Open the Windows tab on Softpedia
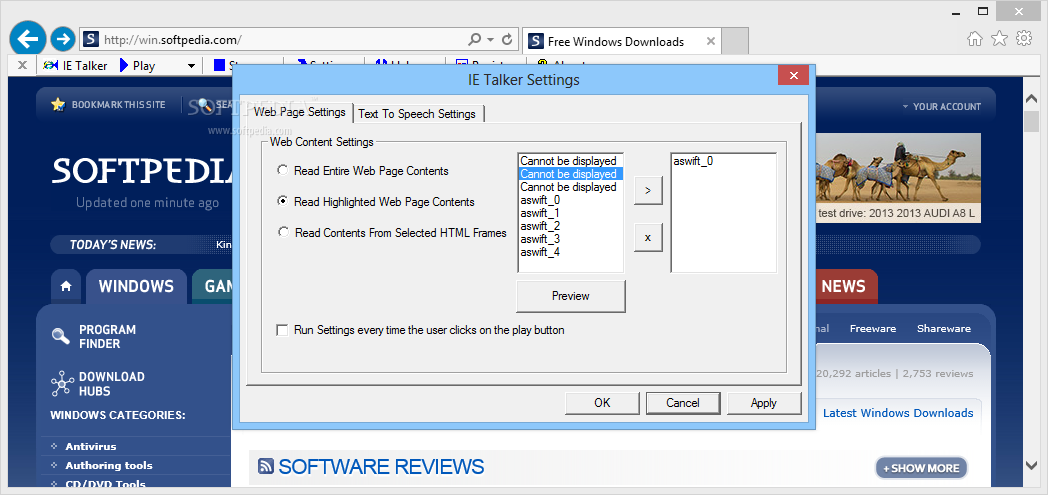 pyautogui.click(x=136, y=287)
